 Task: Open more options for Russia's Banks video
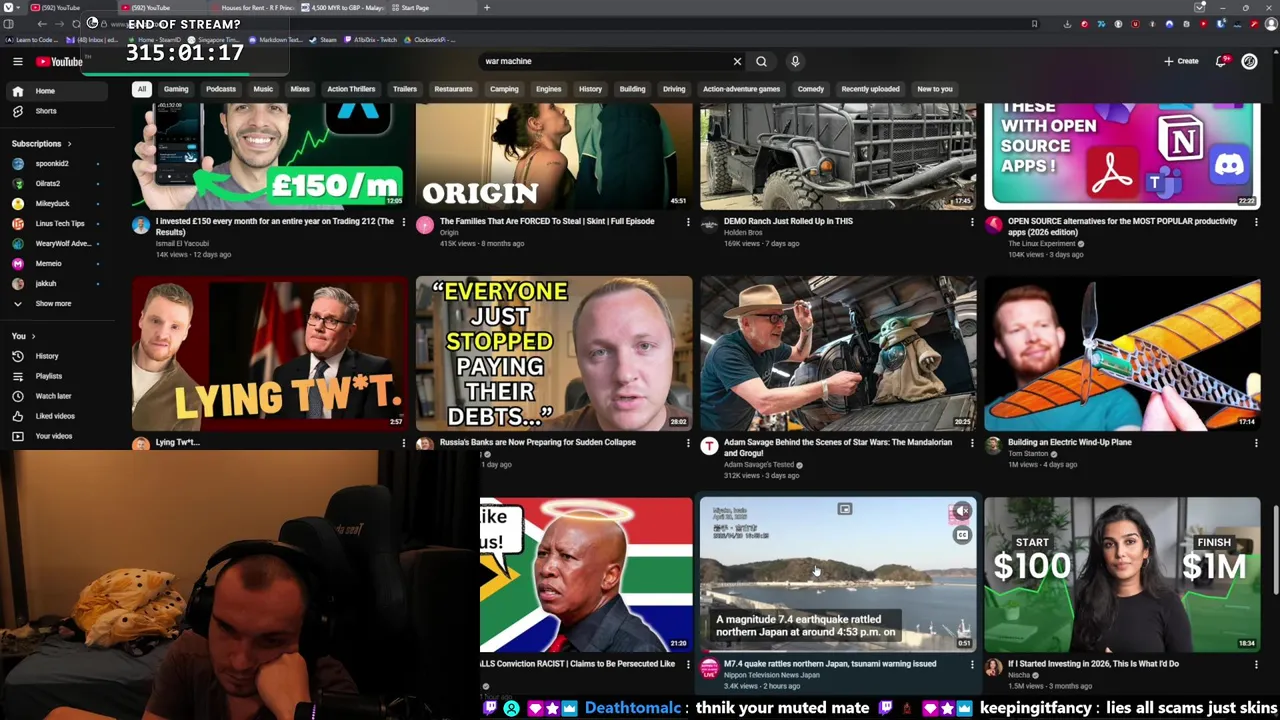tap(688, 443)
